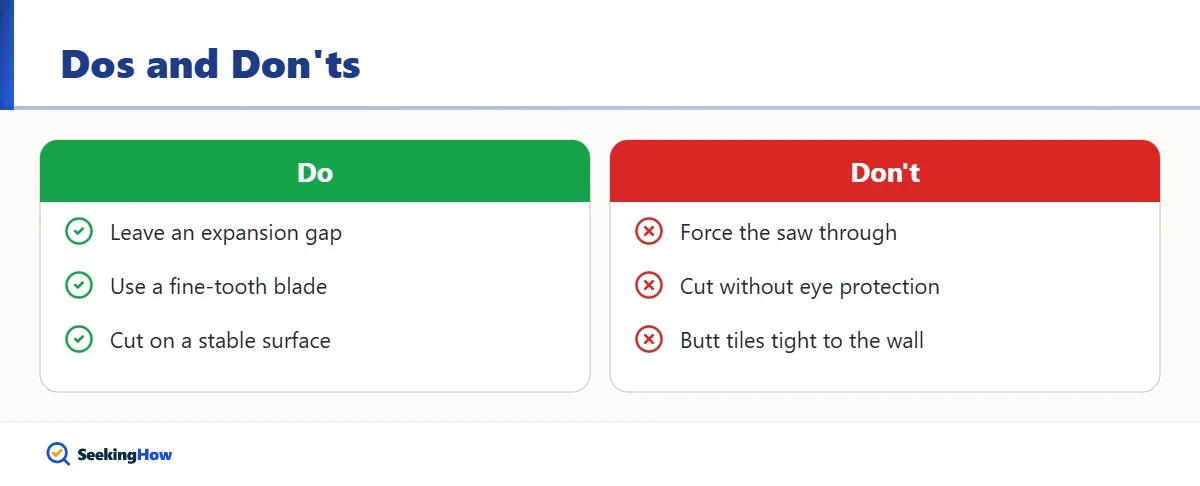Screen dimensions: 1200x486
Task: Click the Dos and Don'ts title
Action: [x=211, y=65]
